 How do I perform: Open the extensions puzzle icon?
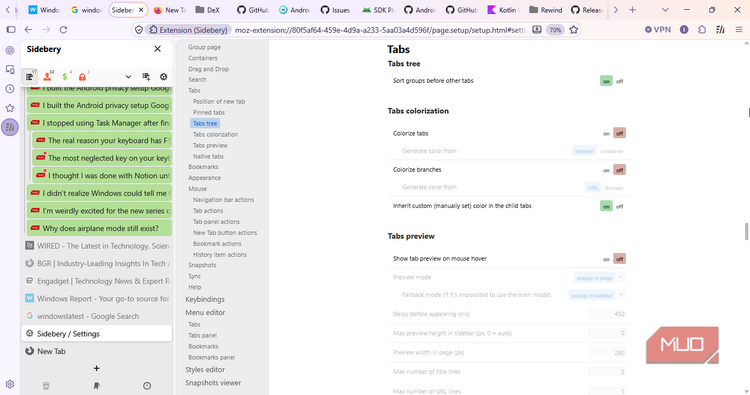702,30
